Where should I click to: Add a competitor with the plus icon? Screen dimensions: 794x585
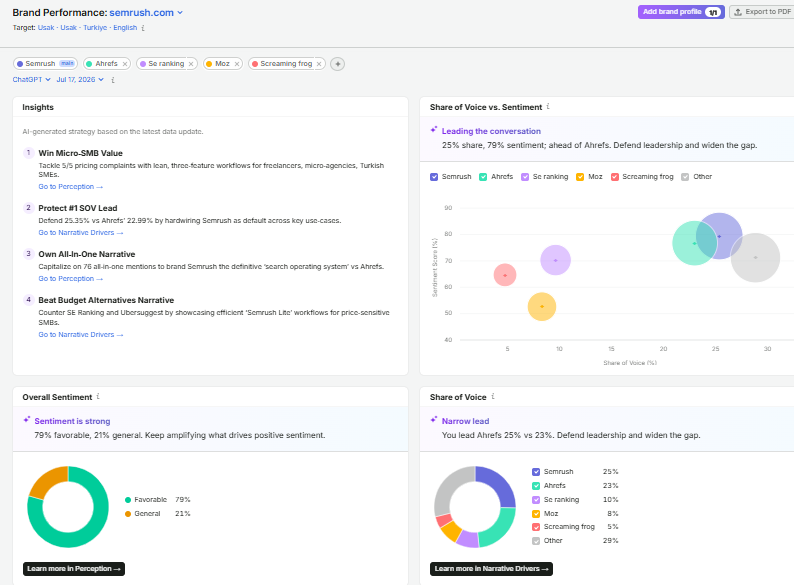(338, 64)
